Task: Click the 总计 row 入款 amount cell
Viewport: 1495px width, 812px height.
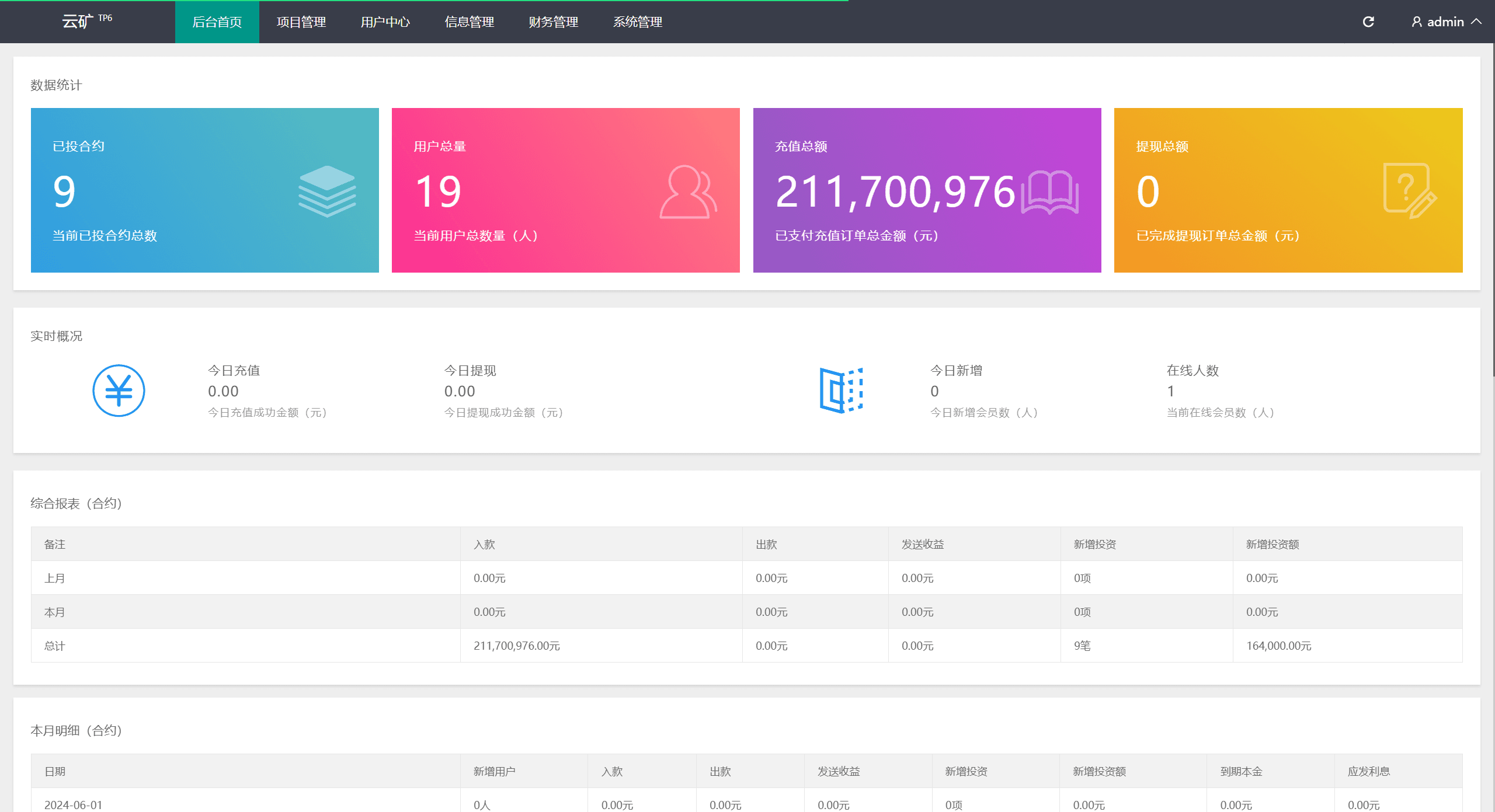Action: pos(516,646)
